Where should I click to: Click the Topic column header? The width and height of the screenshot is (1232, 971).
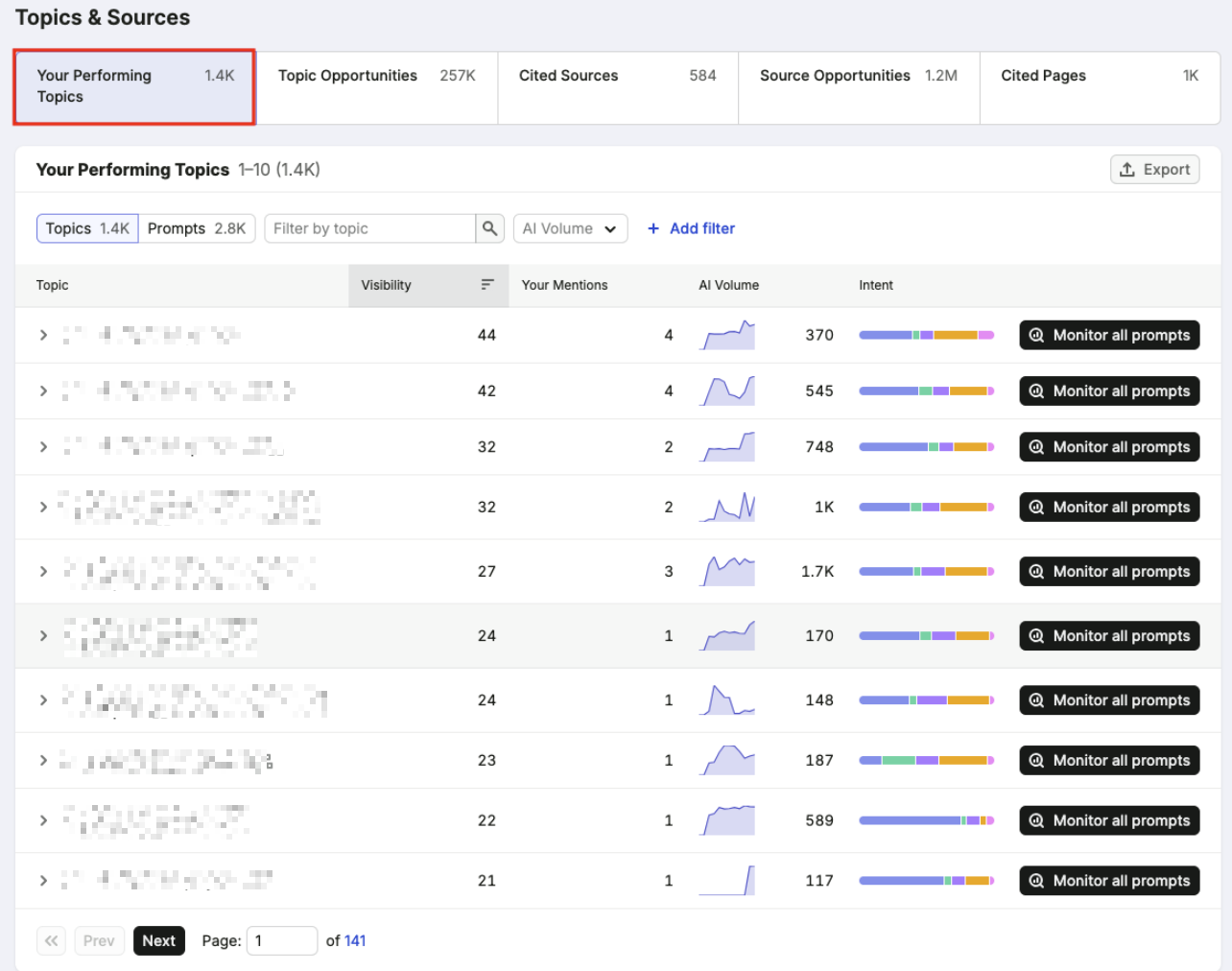[52, 285]
